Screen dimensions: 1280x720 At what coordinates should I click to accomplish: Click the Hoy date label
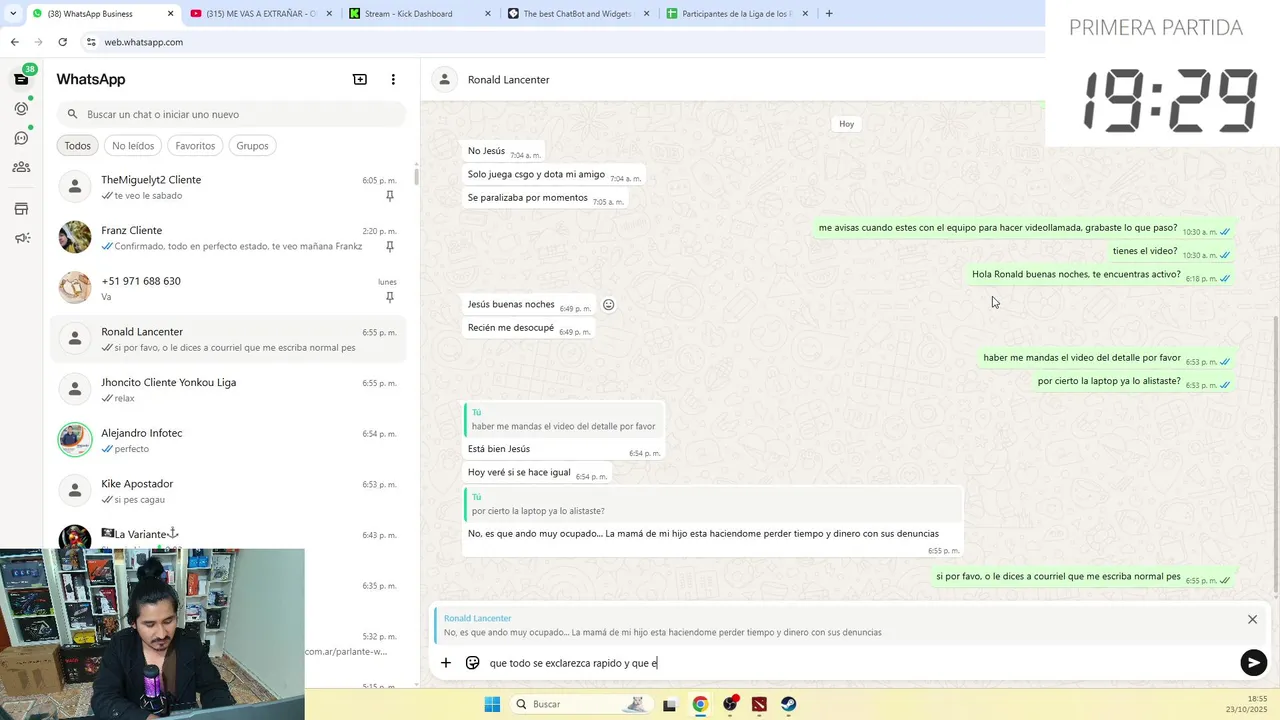click(847, 124)
